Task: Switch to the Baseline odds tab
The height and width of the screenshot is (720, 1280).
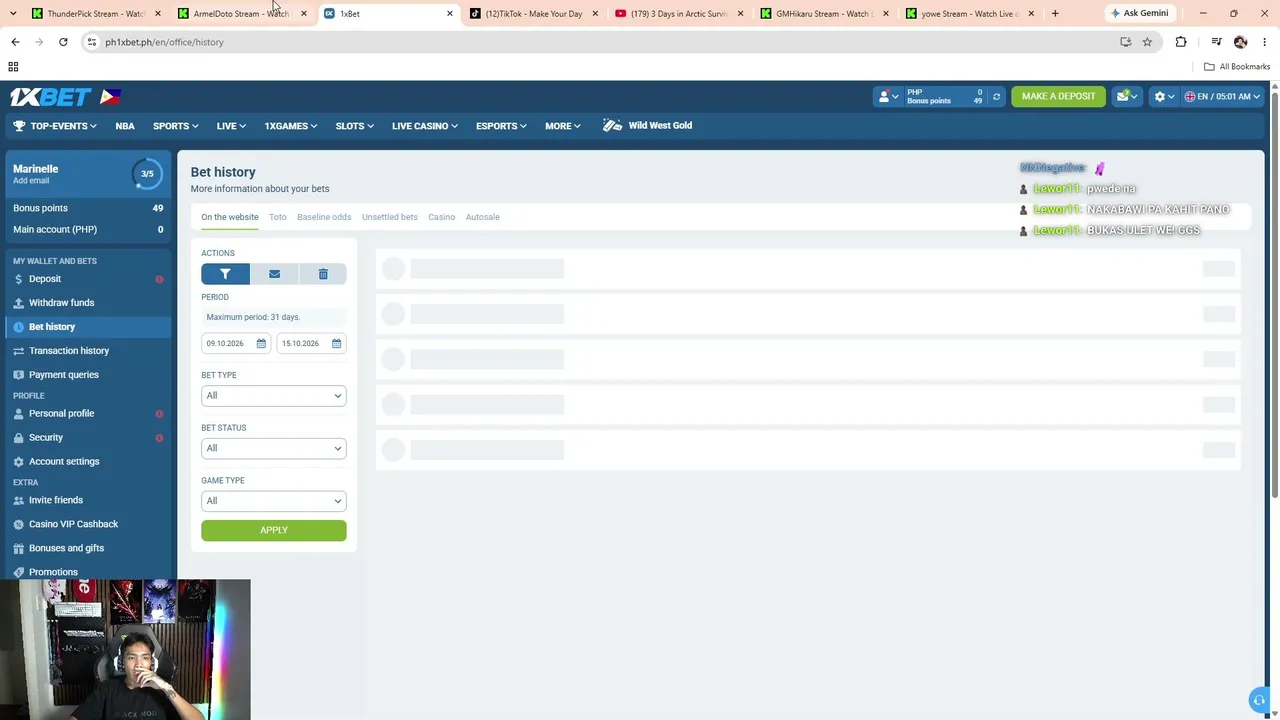Action: point(324,217)
